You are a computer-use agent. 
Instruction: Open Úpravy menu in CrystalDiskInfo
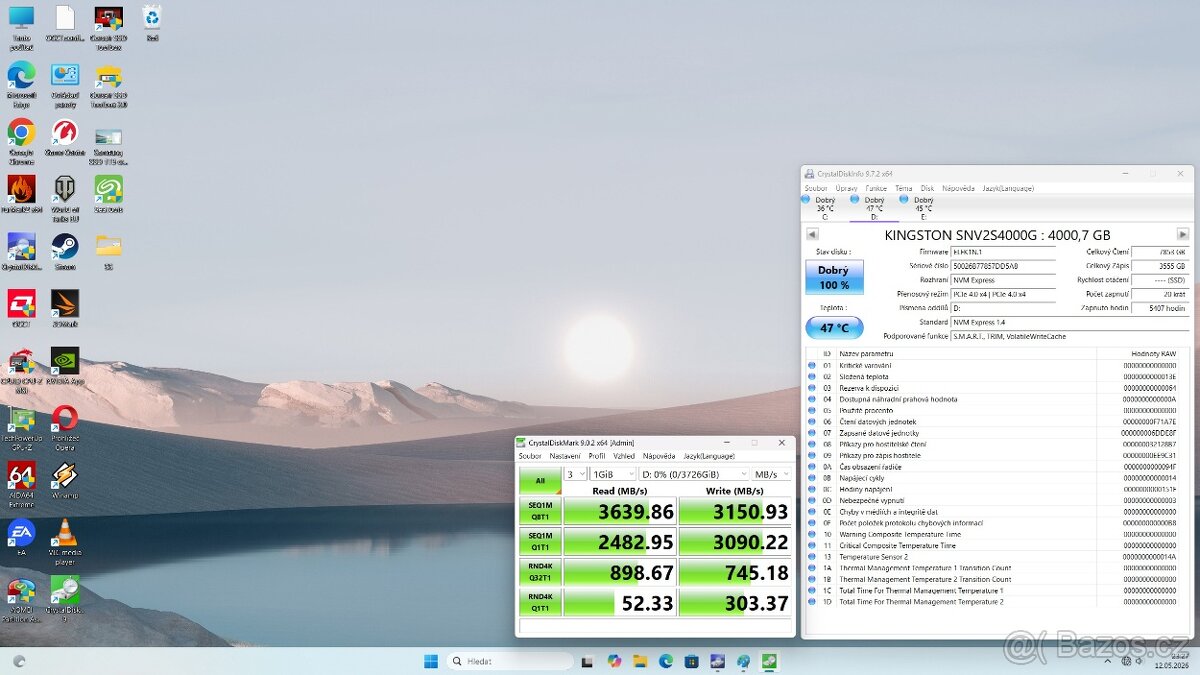tap(846, 188)
